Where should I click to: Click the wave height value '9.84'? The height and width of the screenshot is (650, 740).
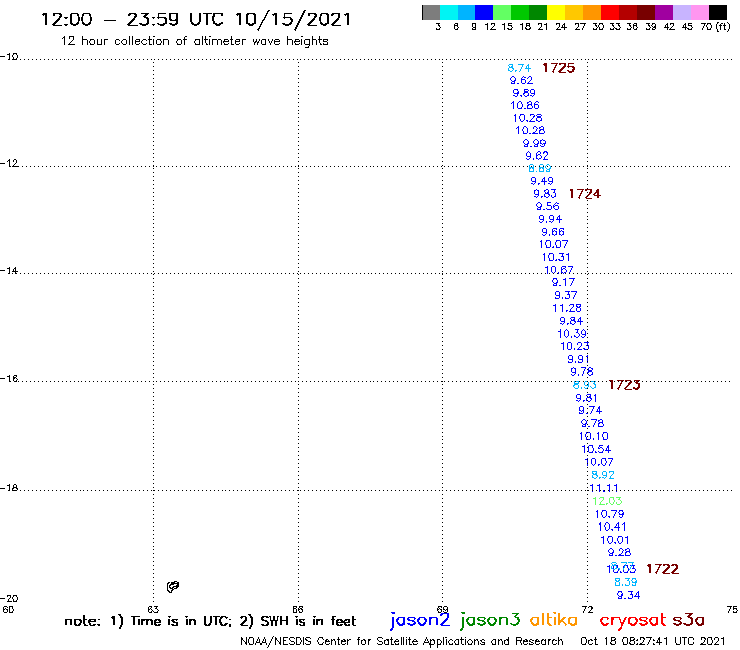coord(571,321)
